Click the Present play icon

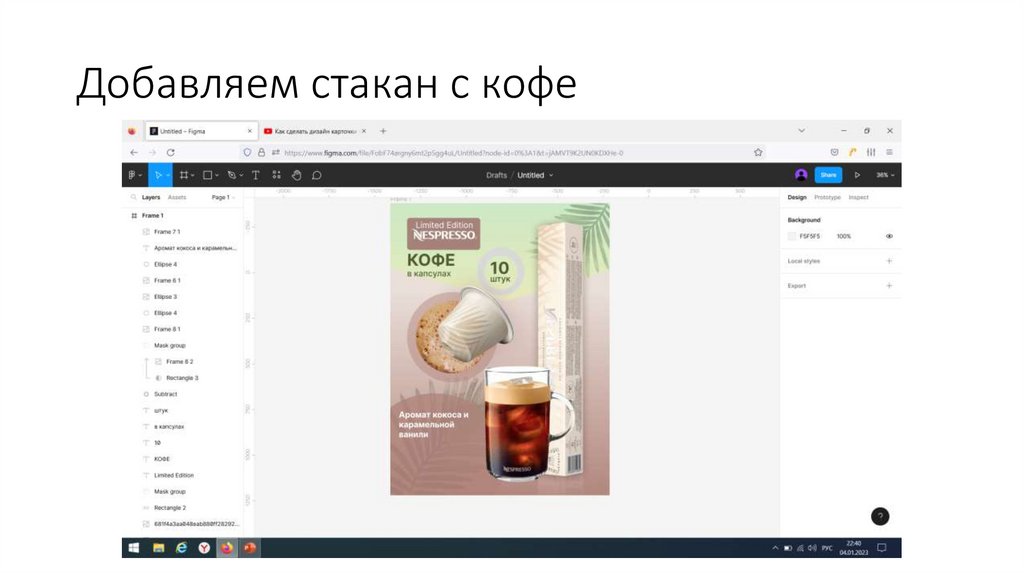coord(857,175)
